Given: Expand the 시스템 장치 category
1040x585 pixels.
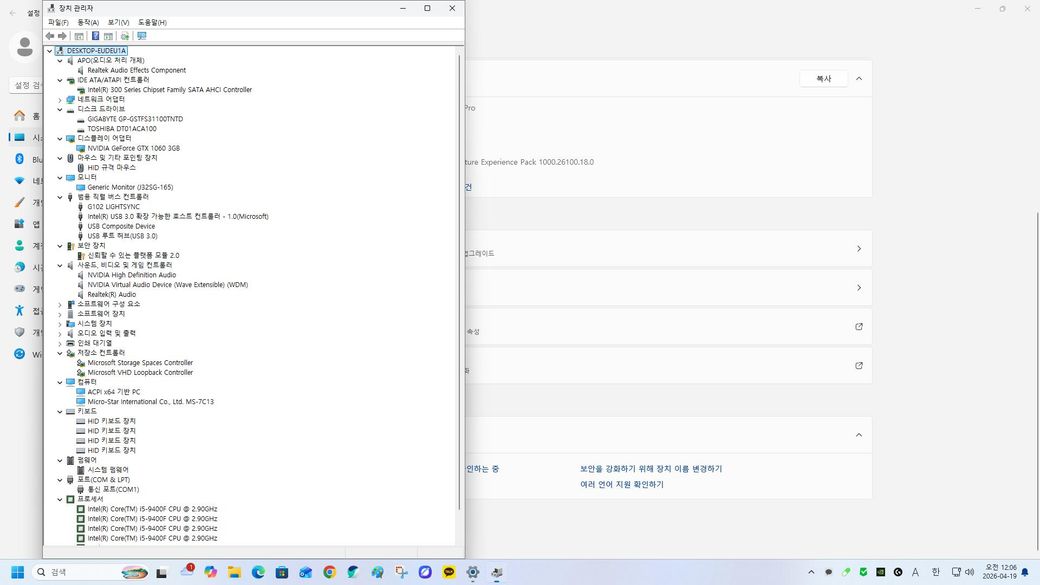Looking at the screenshot, I should [x=59, y=324].
